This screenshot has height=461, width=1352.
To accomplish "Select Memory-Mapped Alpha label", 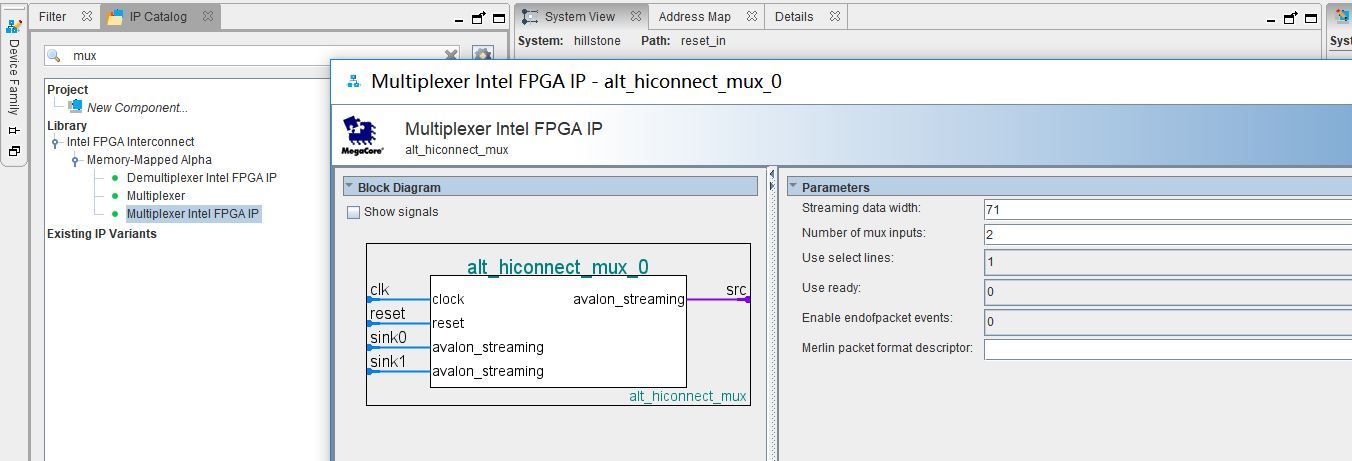I will pyautogui.click(x=149, y=160).
